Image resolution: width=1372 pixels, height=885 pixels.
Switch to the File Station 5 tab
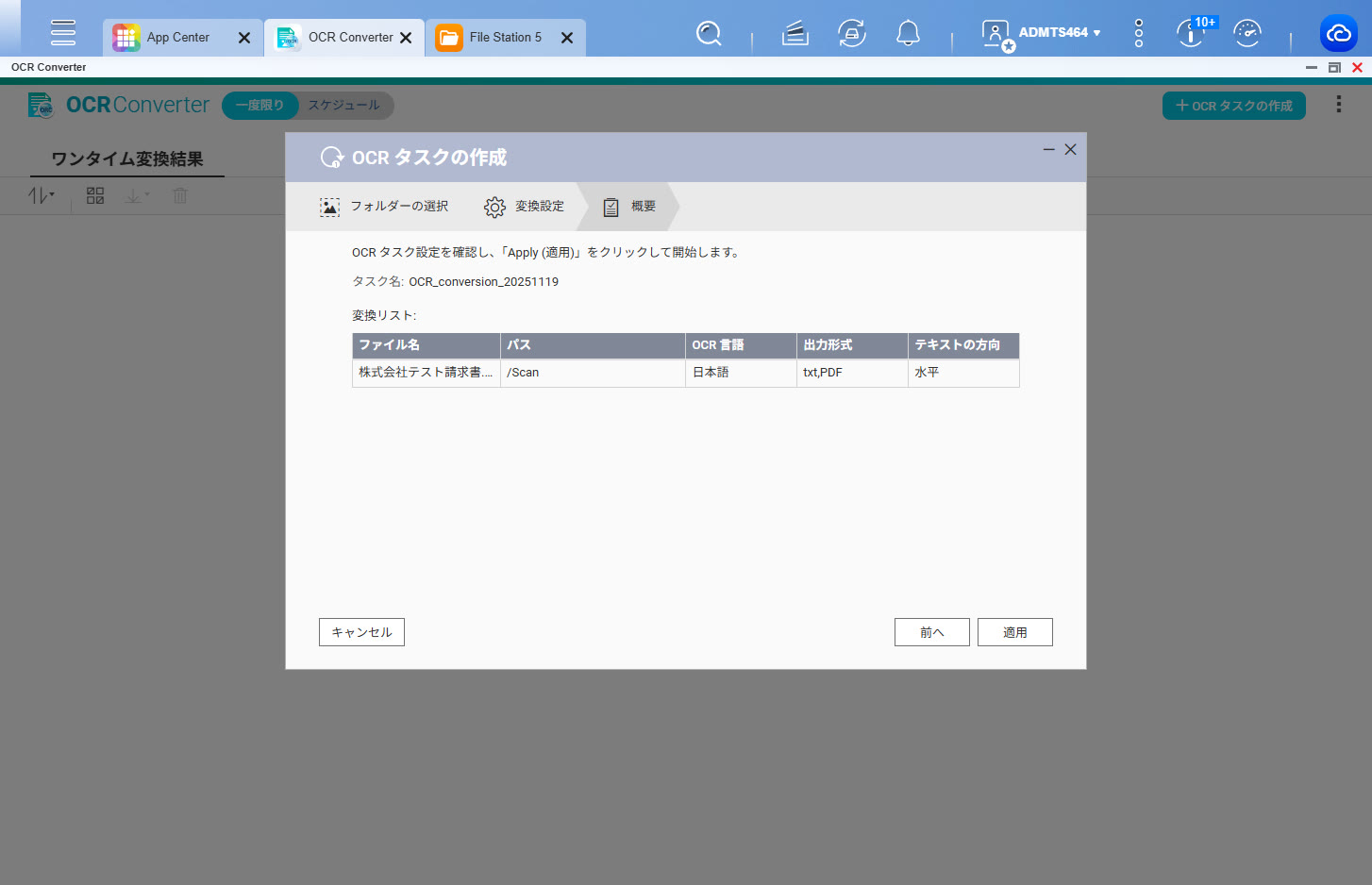505,38
